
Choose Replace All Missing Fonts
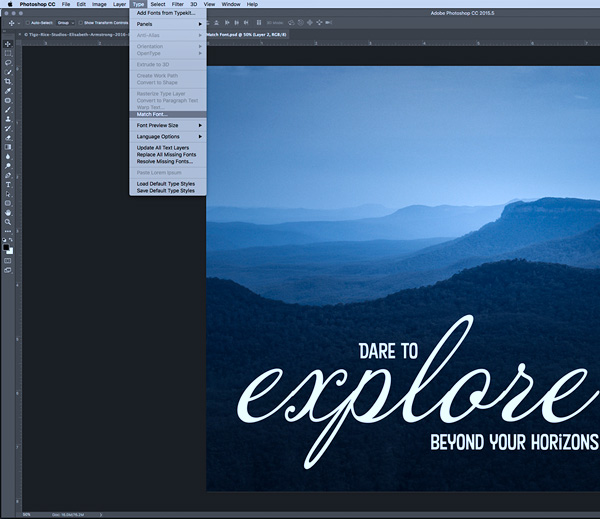168,155
